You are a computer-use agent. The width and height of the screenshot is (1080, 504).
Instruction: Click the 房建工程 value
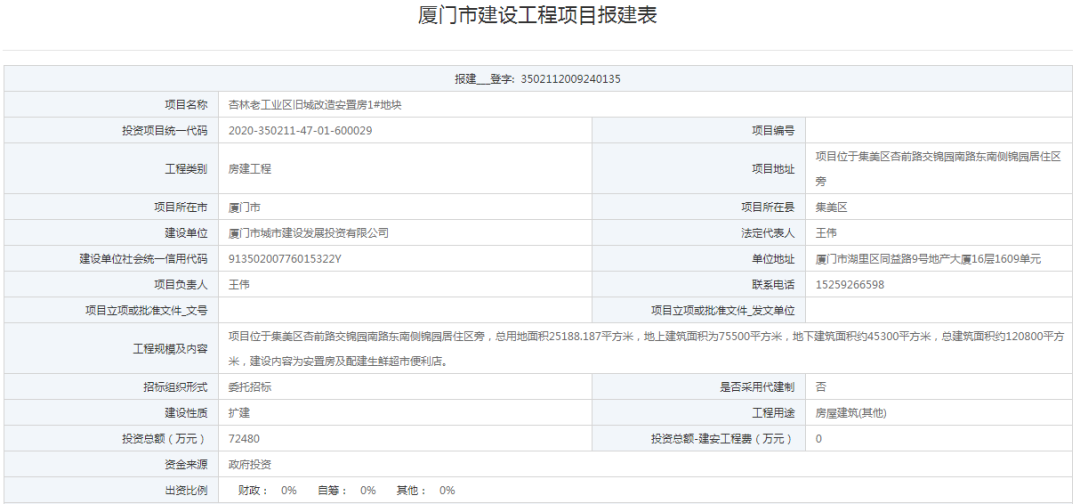coord(250,169)
